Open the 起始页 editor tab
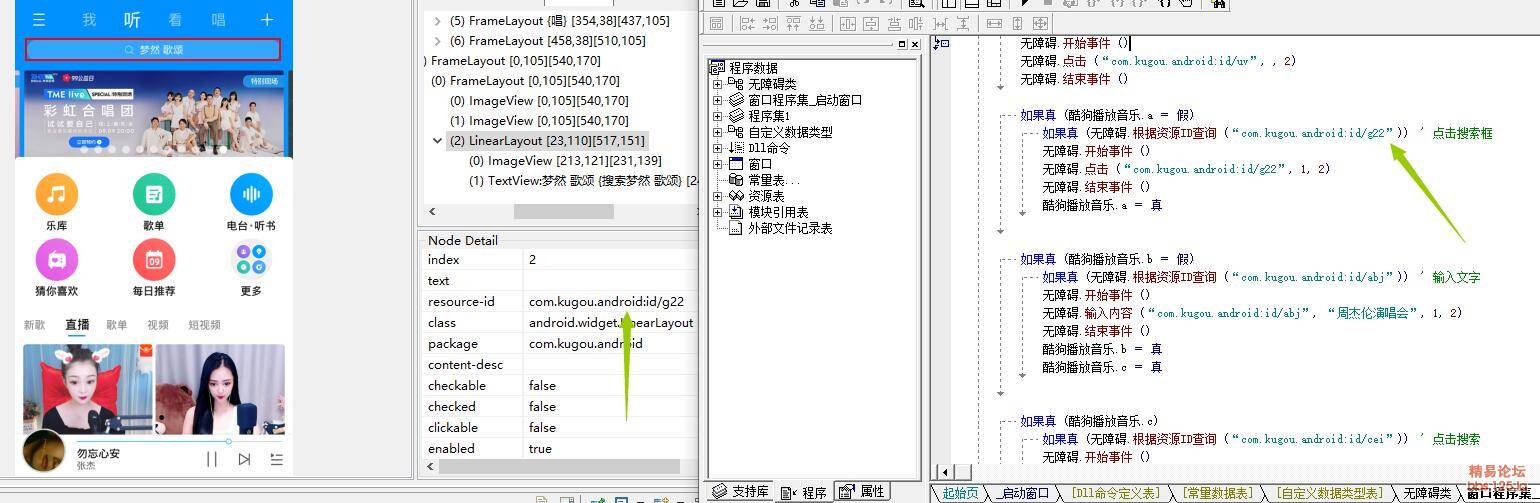 point(960,493)
